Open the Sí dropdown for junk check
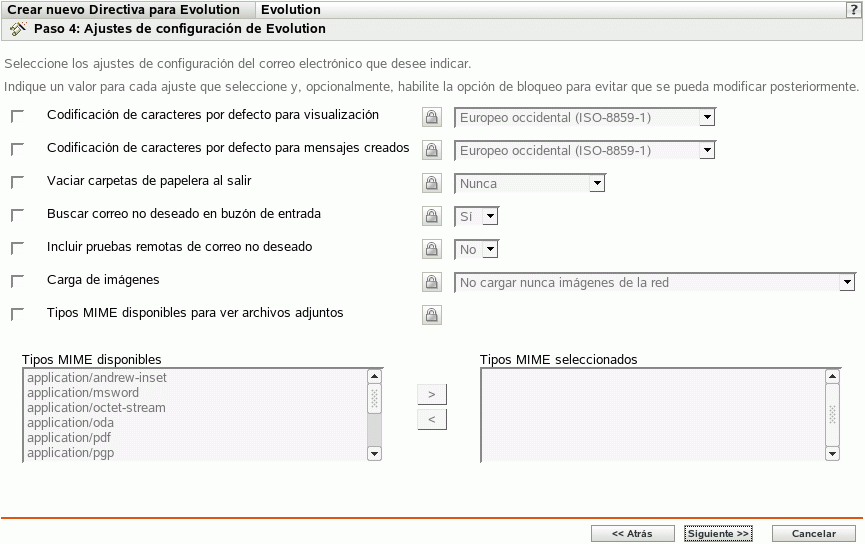 click(477, 217)
